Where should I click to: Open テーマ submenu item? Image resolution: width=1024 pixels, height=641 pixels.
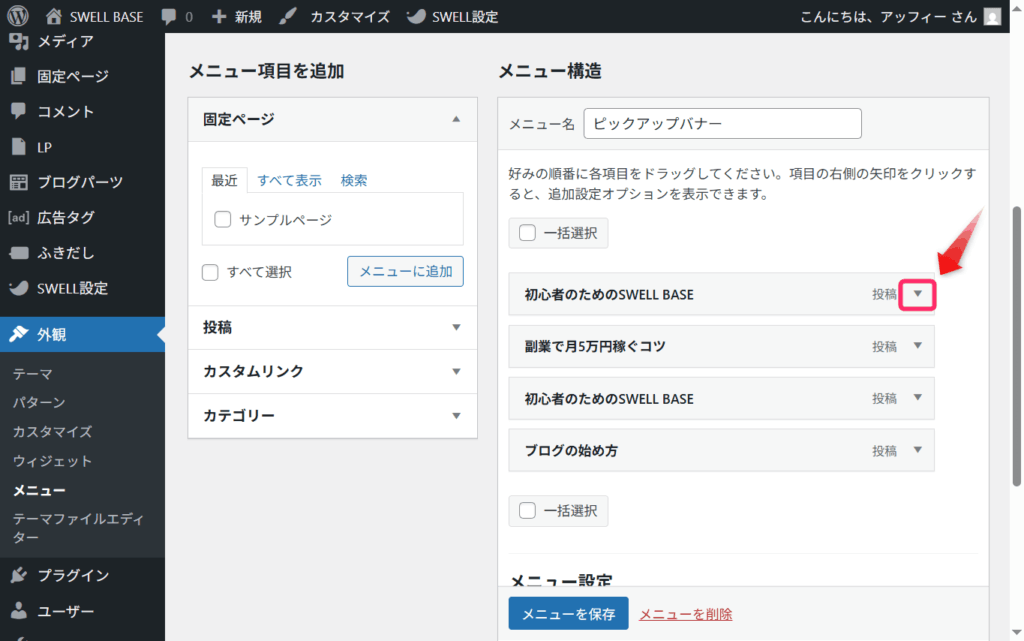[x=33, y=373]
